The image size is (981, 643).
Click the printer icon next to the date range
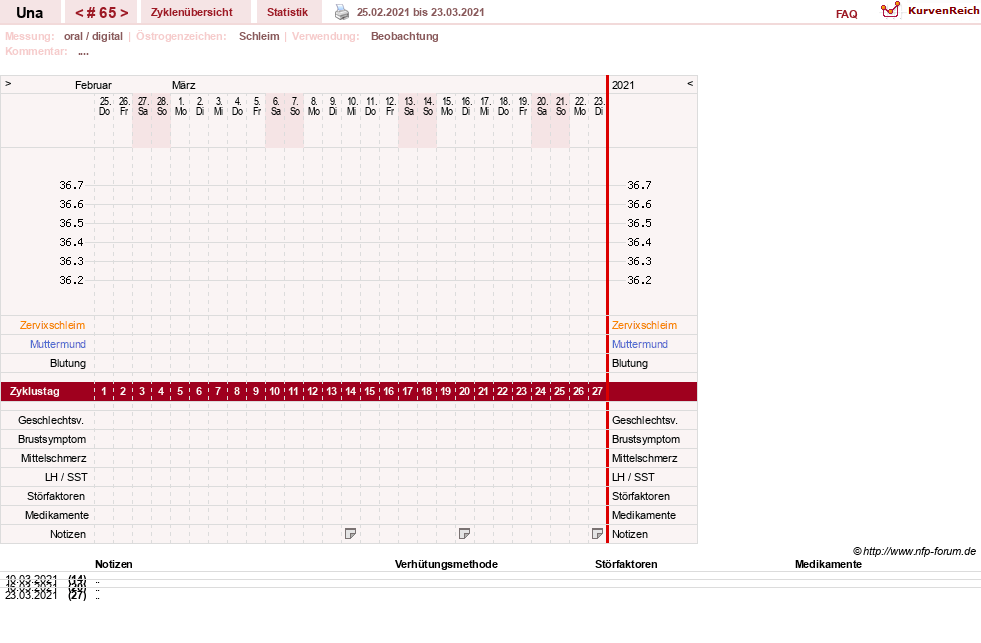[x=342, y=12]
